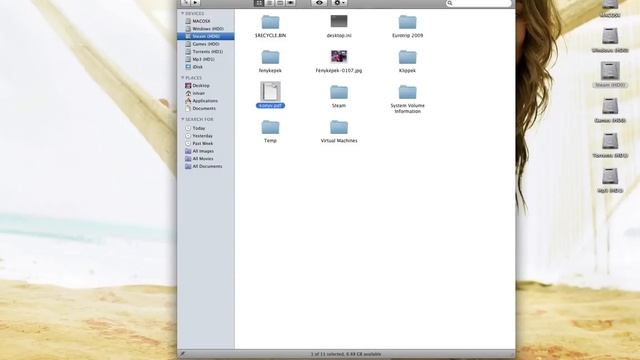Select the Fénykepek-0107.jpg image thumbnail

tap(339, 57)
